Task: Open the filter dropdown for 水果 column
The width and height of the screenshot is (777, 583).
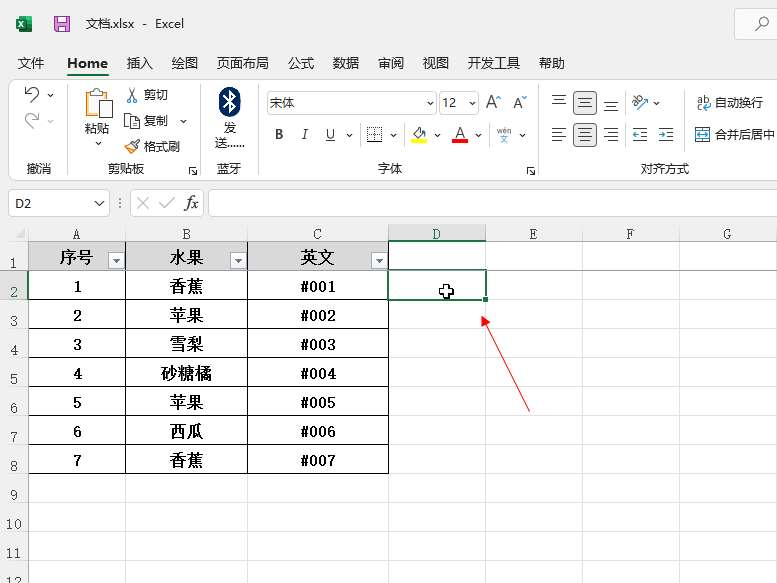Action: 237,260
